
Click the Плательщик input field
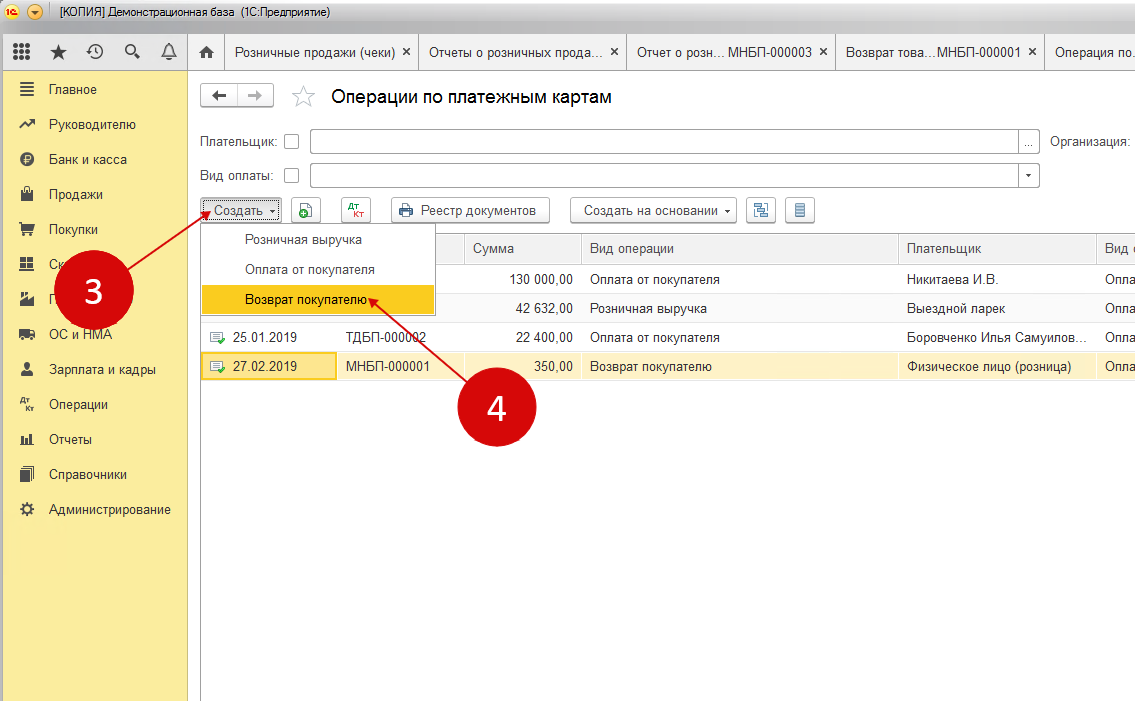(x=664, y=142)
